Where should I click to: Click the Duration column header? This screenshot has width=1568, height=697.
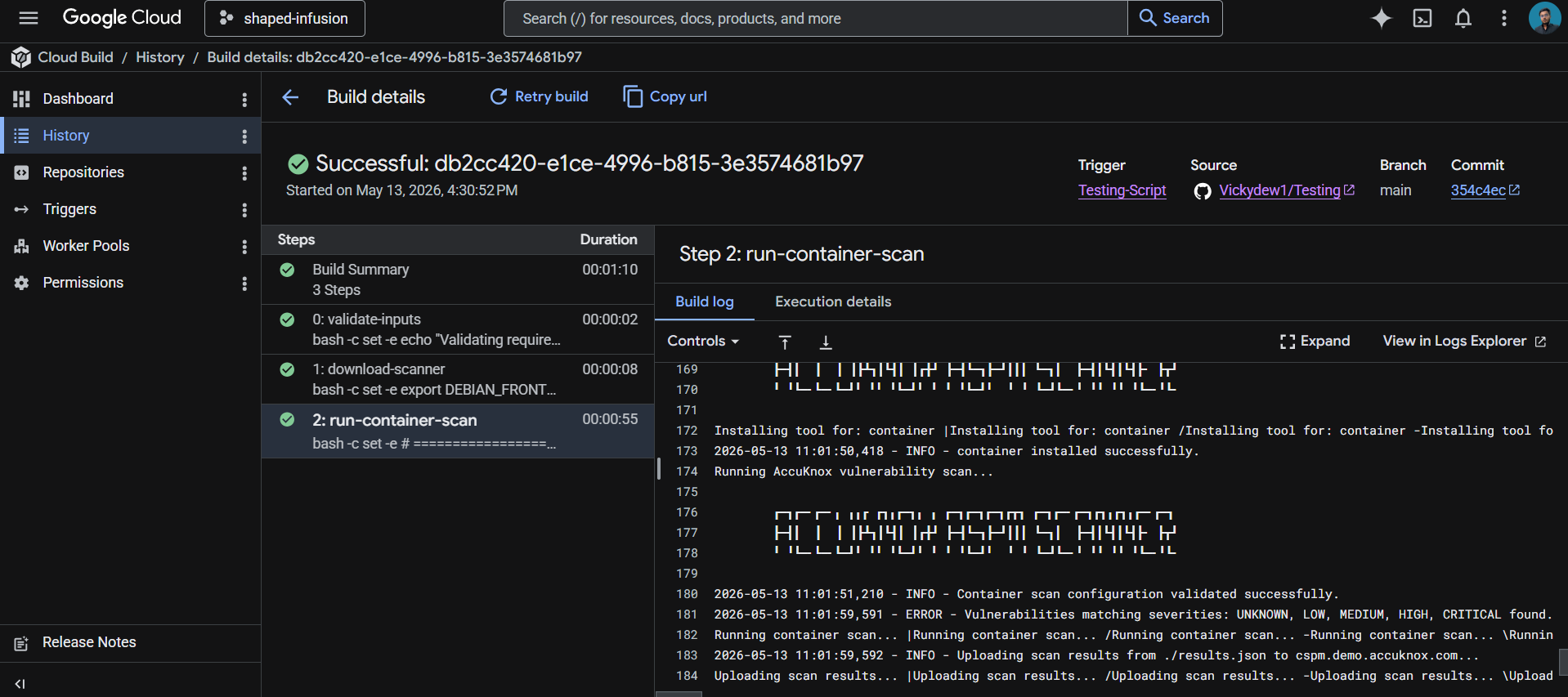coord(608,239)
